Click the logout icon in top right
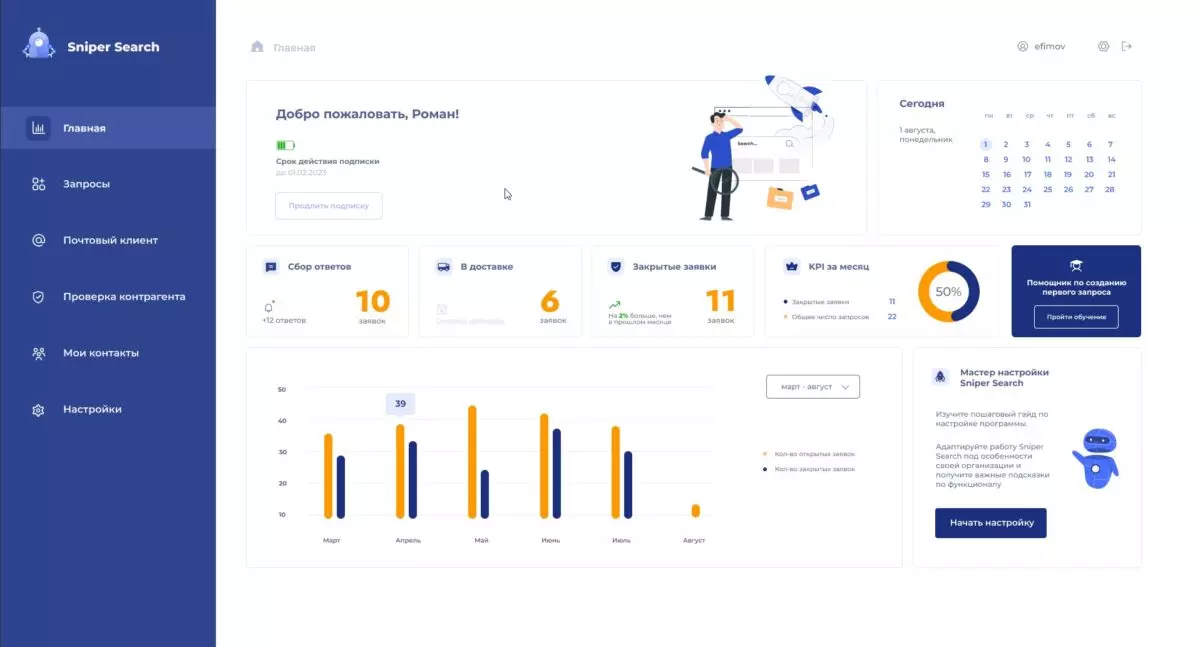The image size is (1200, 647). (x=1127, y=46)
